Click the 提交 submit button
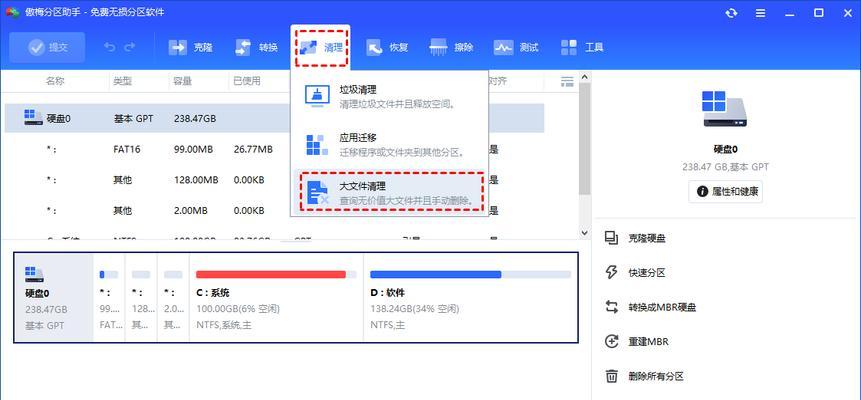The image size is (861, 400). (47, 47)
